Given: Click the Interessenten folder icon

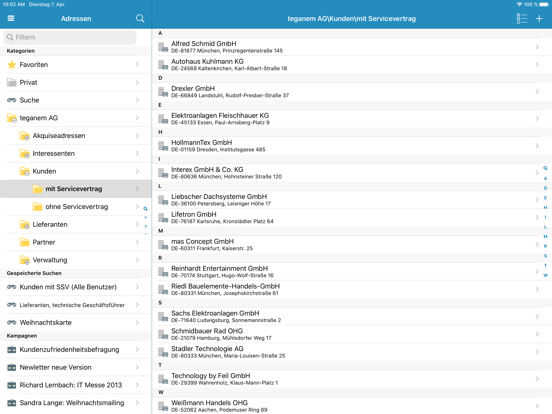Looking at the screenshot, I should (x=25, y=153).
